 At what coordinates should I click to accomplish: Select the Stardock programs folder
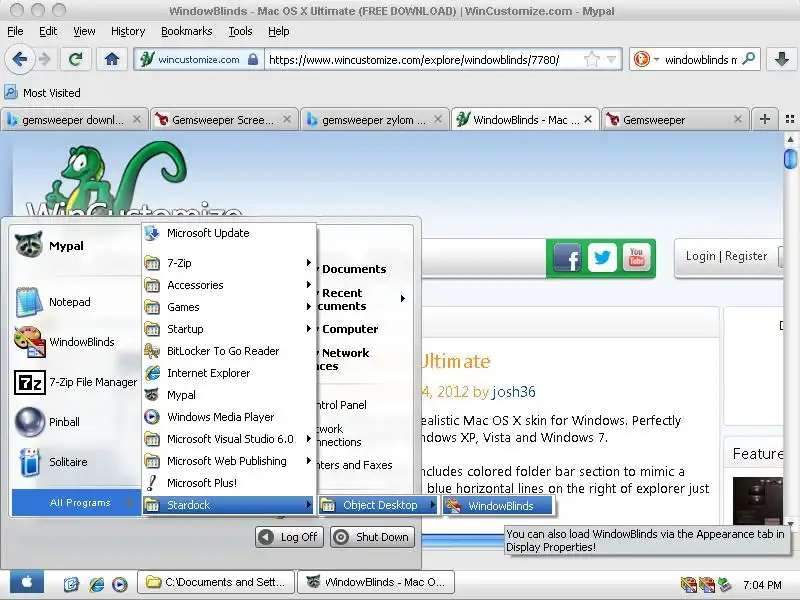click(x=229, y=505)
